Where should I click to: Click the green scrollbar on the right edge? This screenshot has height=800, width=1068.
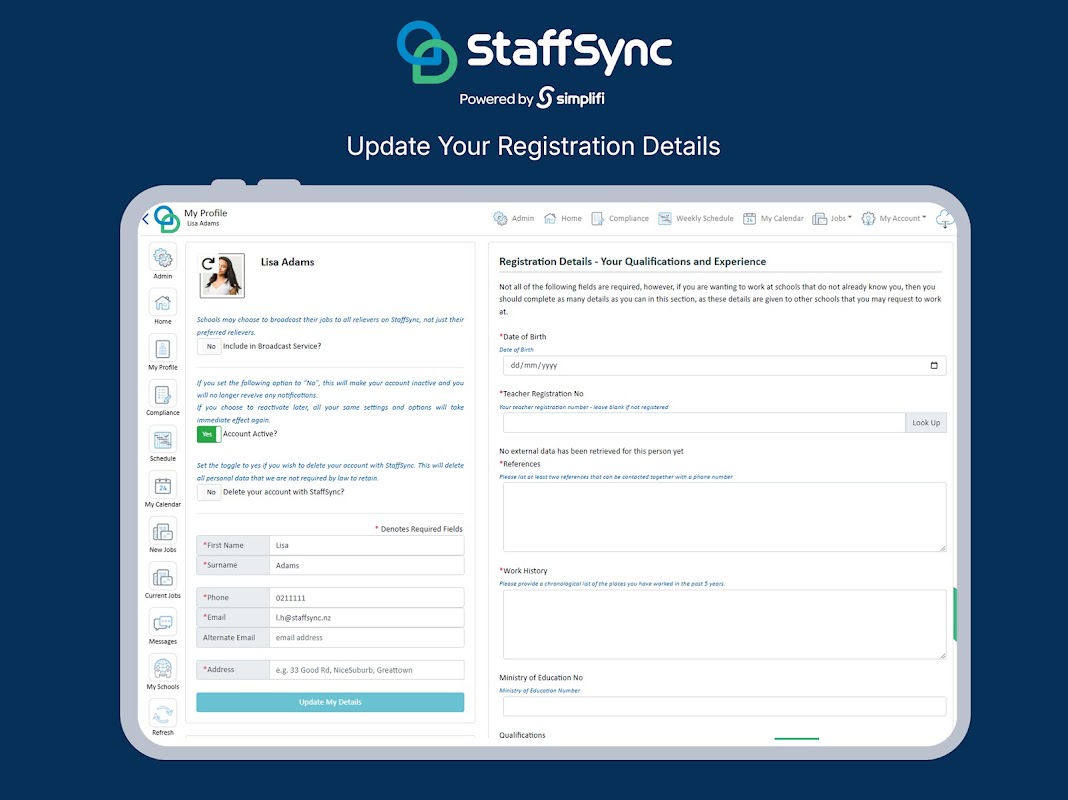[x=955, y=614]
